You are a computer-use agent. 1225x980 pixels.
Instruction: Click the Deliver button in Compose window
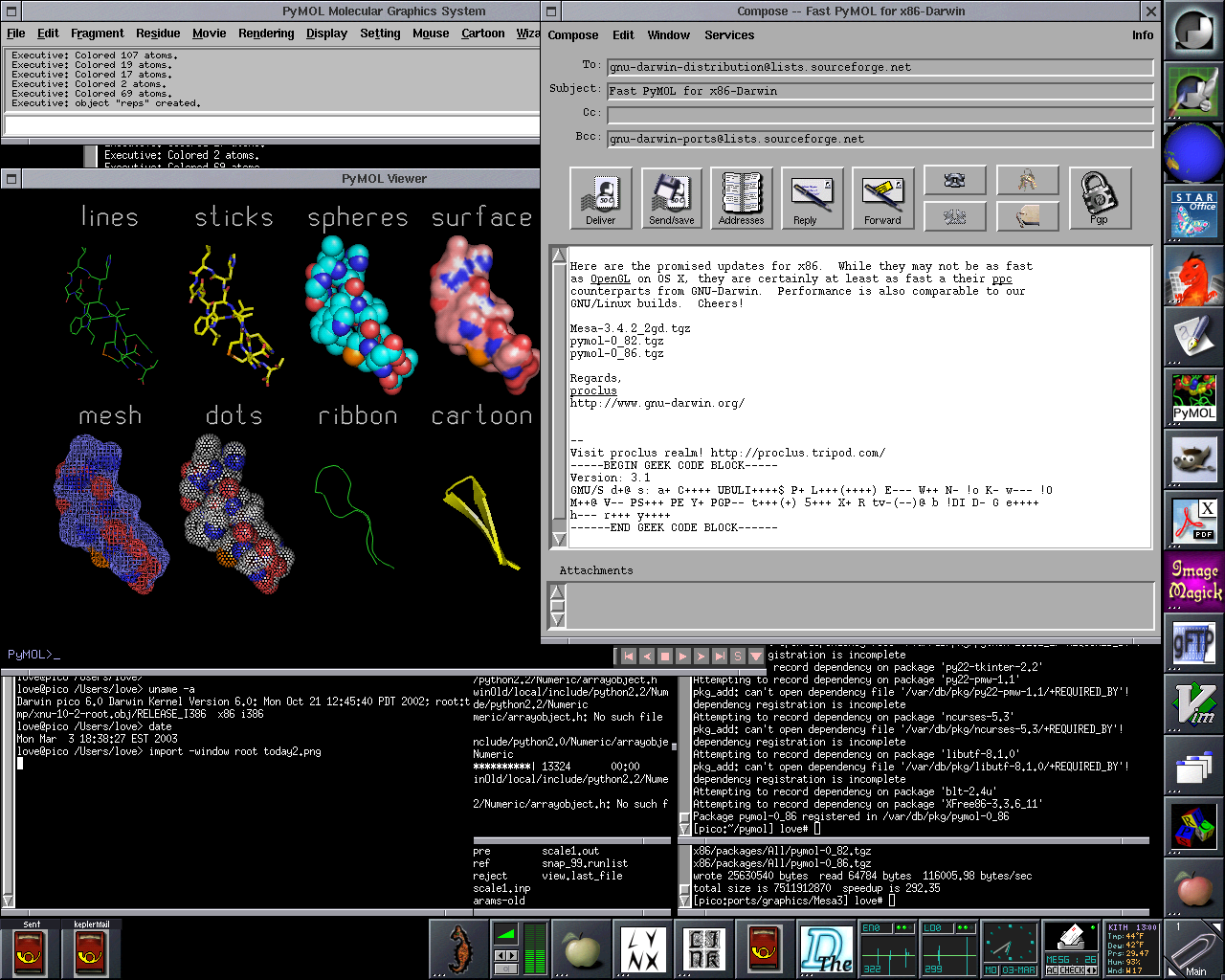click(x=601, y=198)
